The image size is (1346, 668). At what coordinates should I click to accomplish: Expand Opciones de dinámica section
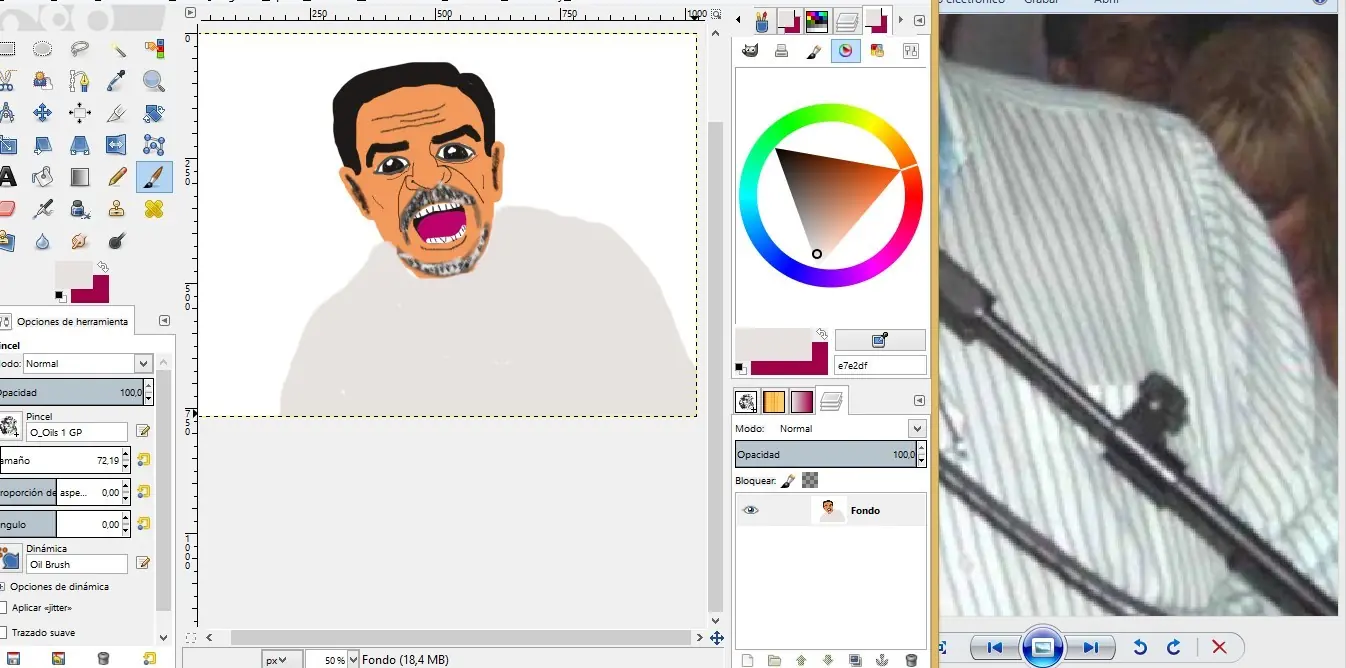tap(3, 587)
